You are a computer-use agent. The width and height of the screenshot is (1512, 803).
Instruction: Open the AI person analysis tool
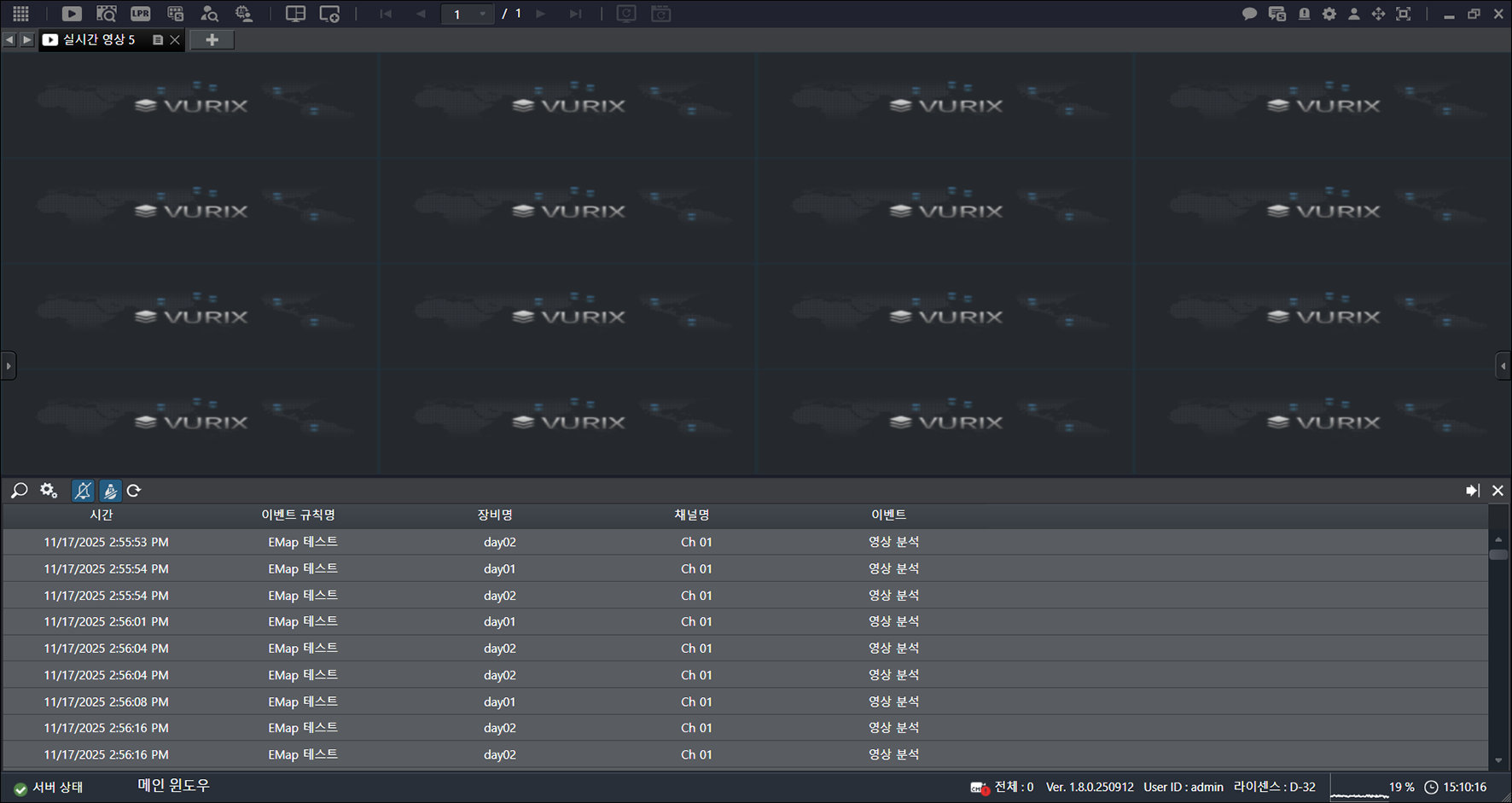pyautogui.click(x=244, y=14)
